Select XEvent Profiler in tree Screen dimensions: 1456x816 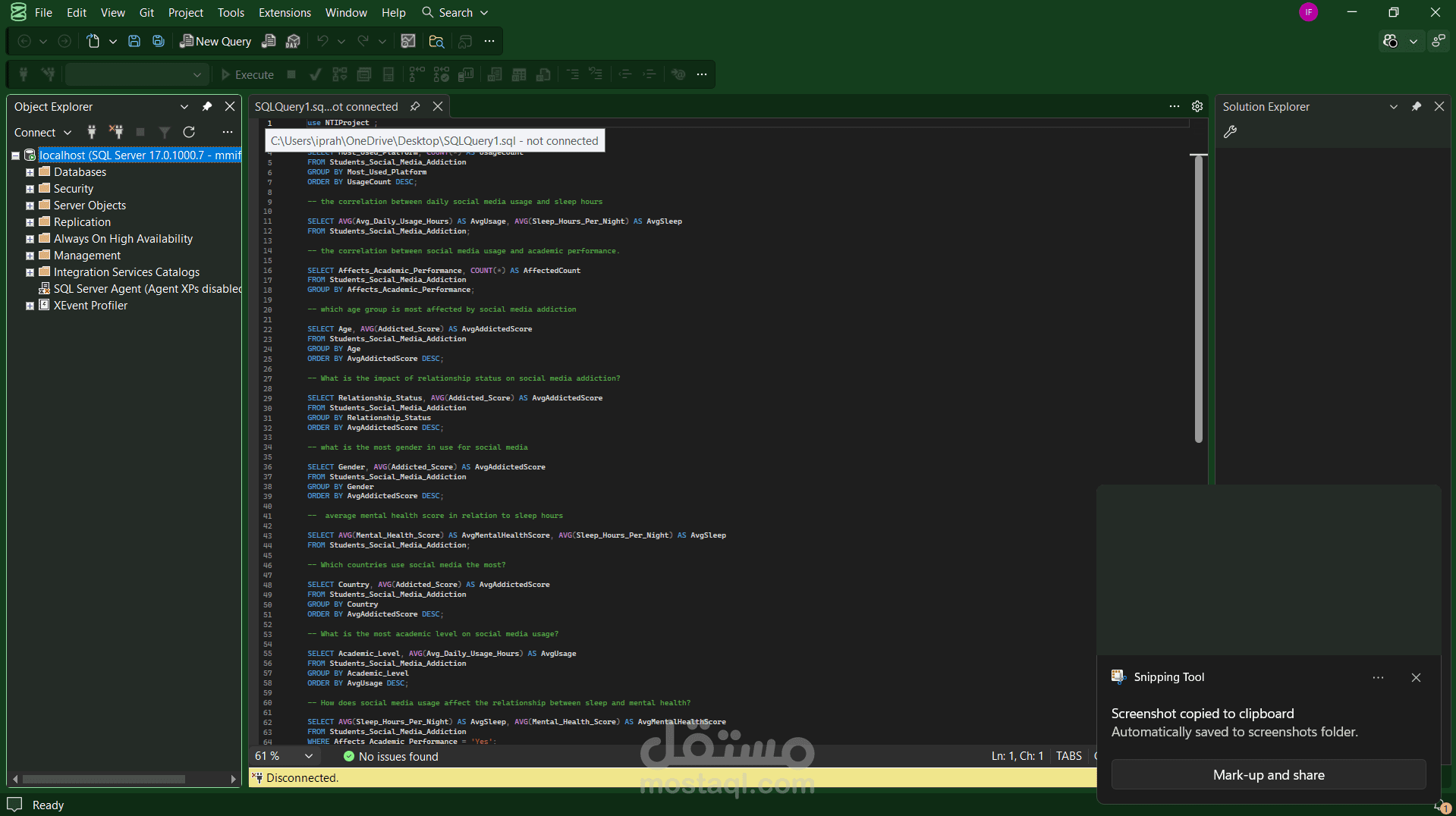(90, 306)
